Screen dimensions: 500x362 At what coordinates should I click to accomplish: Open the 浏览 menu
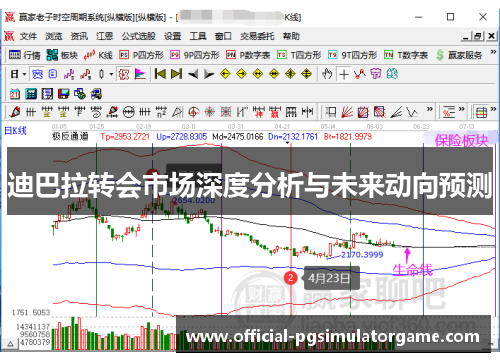click(54, 36)
